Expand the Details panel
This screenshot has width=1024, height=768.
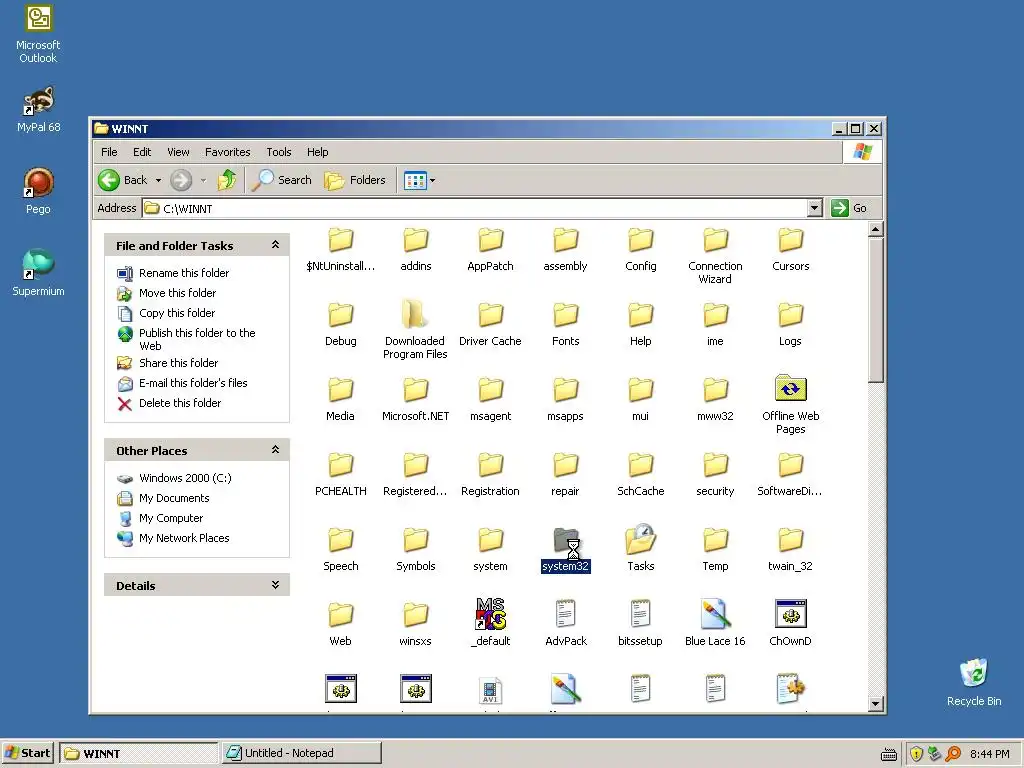tap(275, 585)
